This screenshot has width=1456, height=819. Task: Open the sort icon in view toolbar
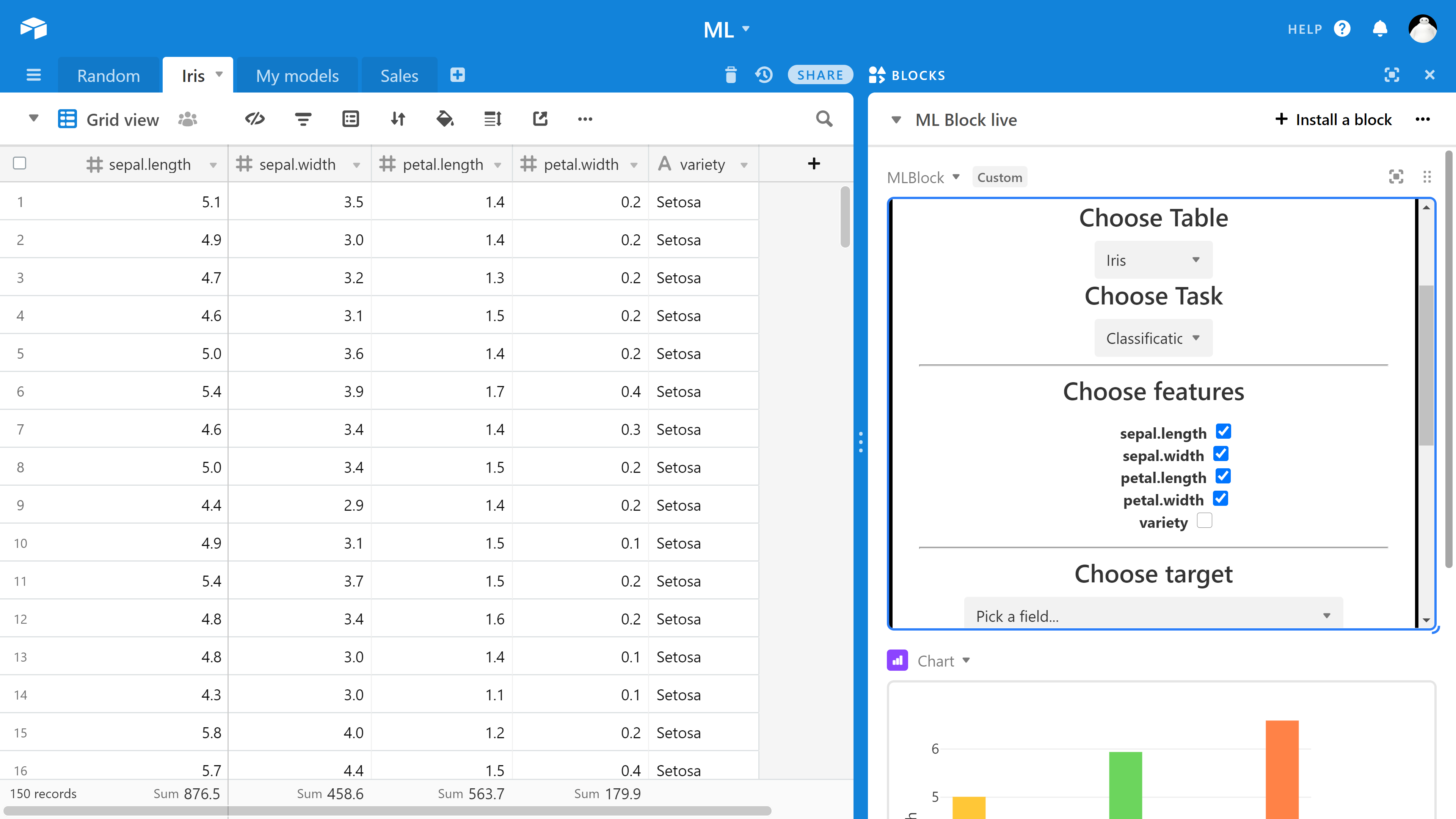[x=398, y=119]
